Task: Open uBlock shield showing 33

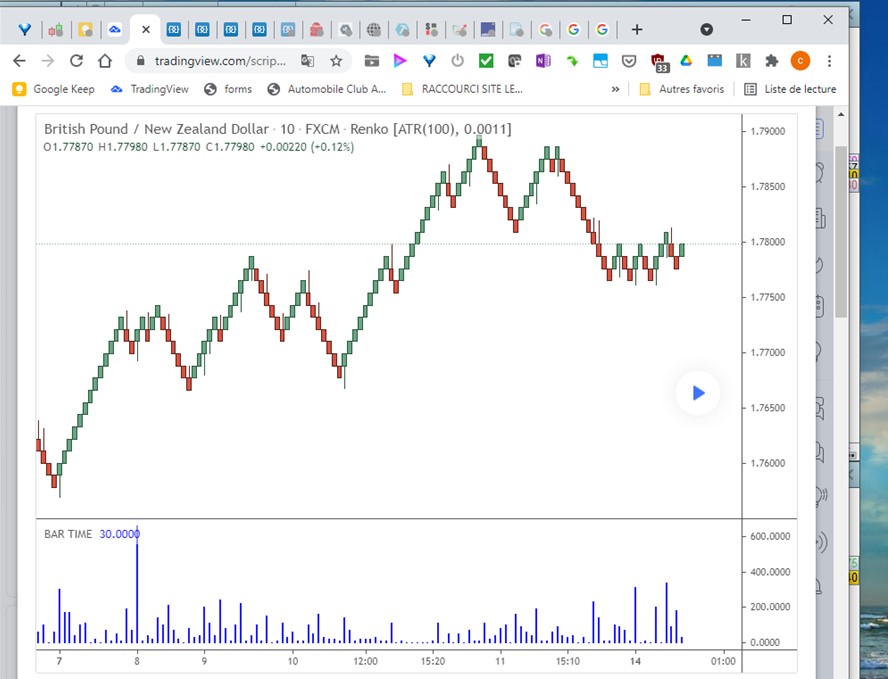Action: (659, 62)
